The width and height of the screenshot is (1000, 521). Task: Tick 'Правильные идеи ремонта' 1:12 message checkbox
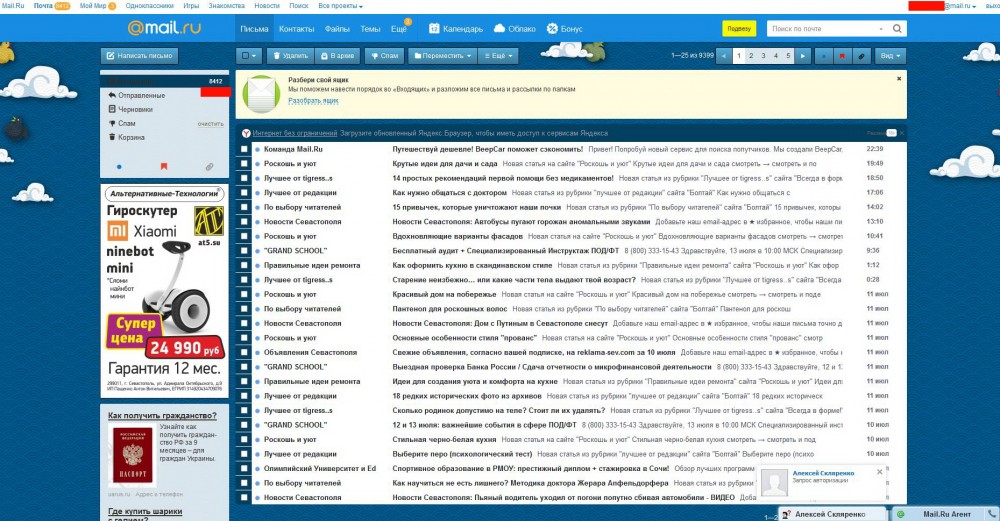tap(244, 265)
